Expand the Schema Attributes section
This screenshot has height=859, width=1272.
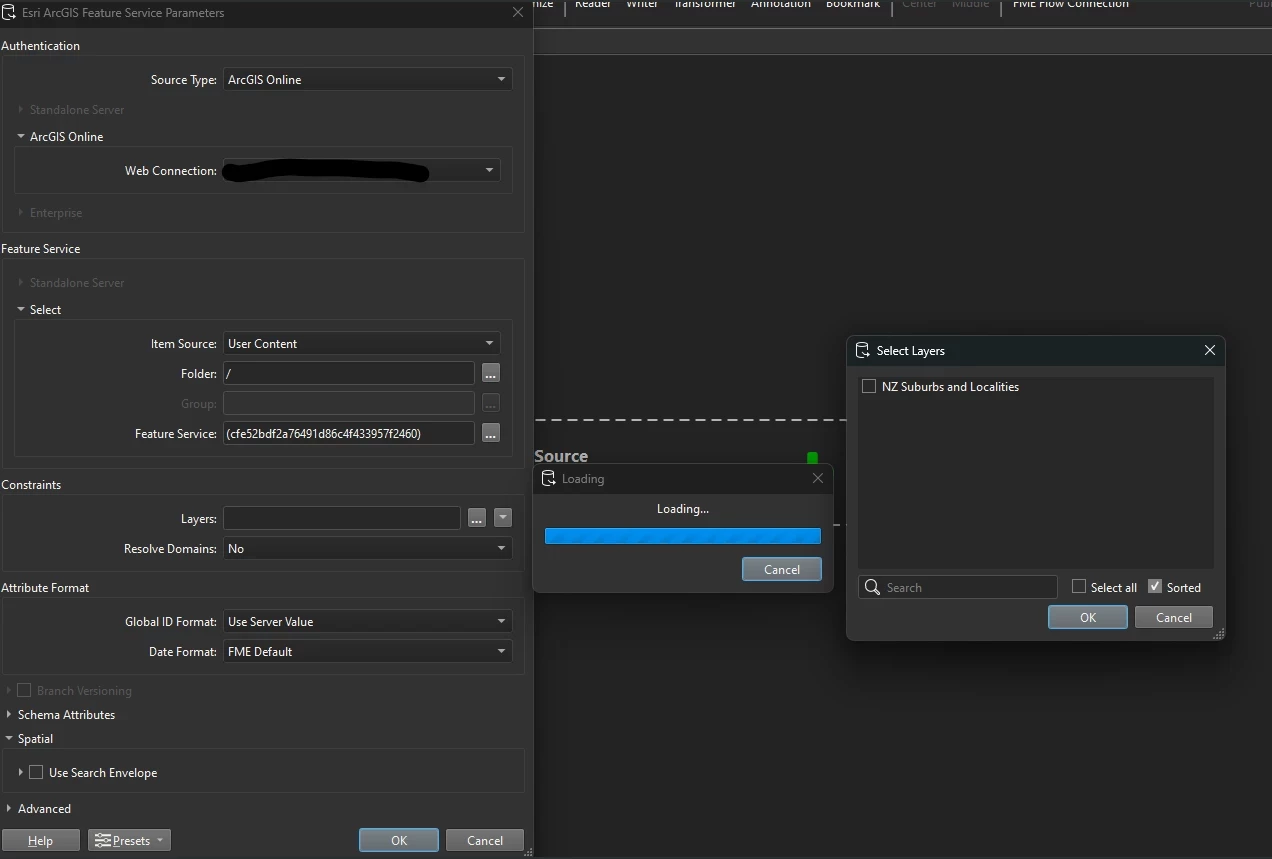(x=9, y=714)
